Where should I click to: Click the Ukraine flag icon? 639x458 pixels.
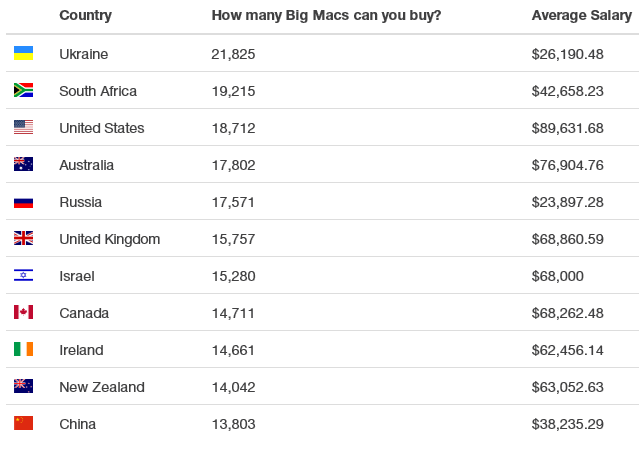click(x=23, y=54)
